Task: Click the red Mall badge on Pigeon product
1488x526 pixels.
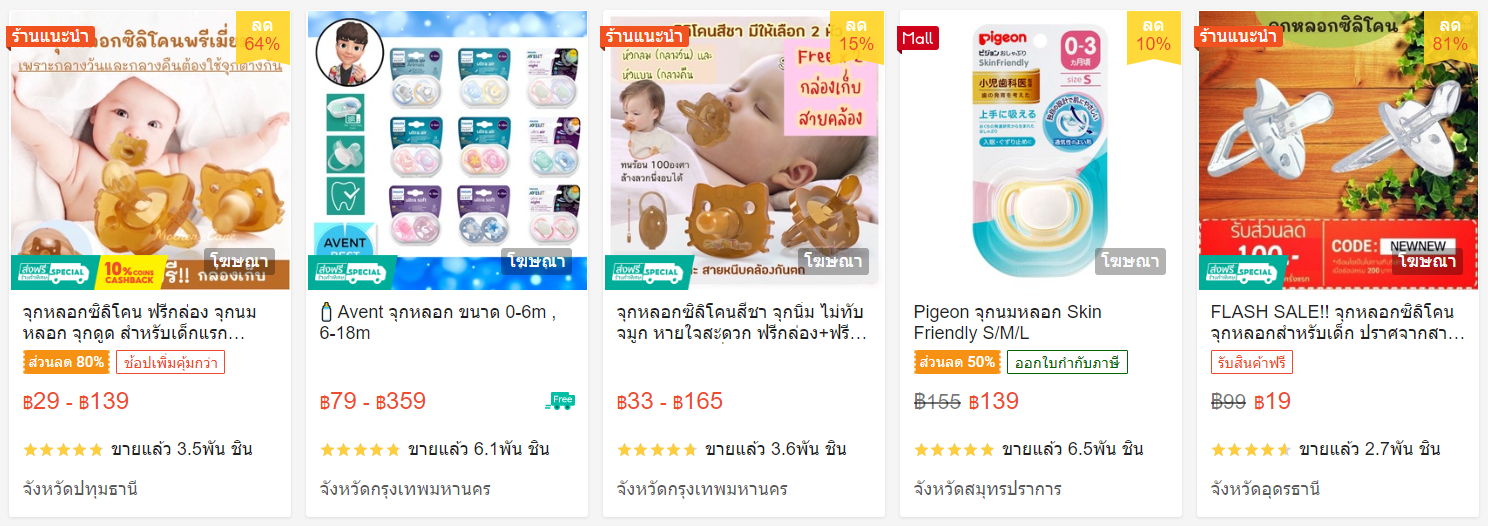Action: (917, 38)
